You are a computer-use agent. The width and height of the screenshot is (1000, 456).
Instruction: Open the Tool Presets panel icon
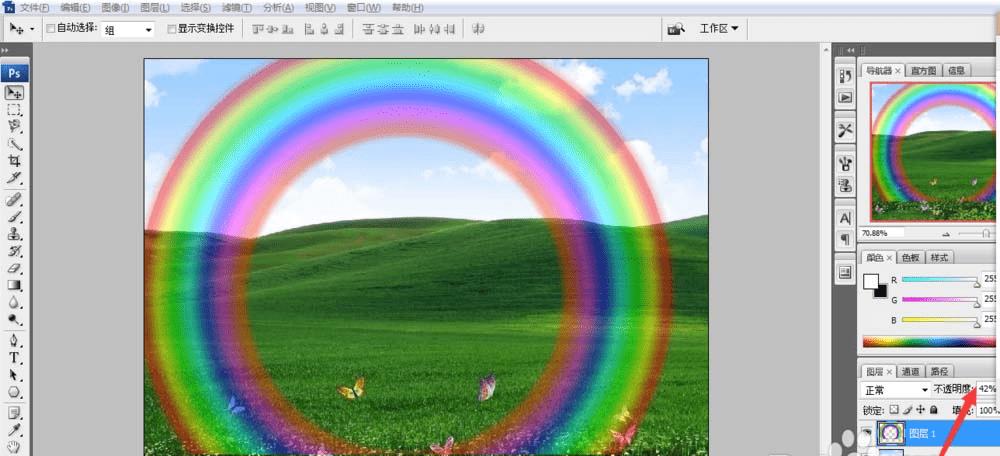click(x=845, y=131)
